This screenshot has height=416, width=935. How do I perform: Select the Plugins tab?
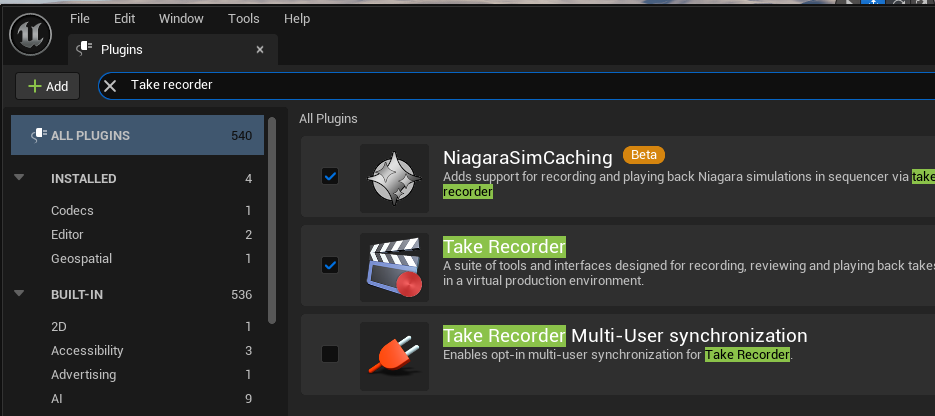(173, 49)
